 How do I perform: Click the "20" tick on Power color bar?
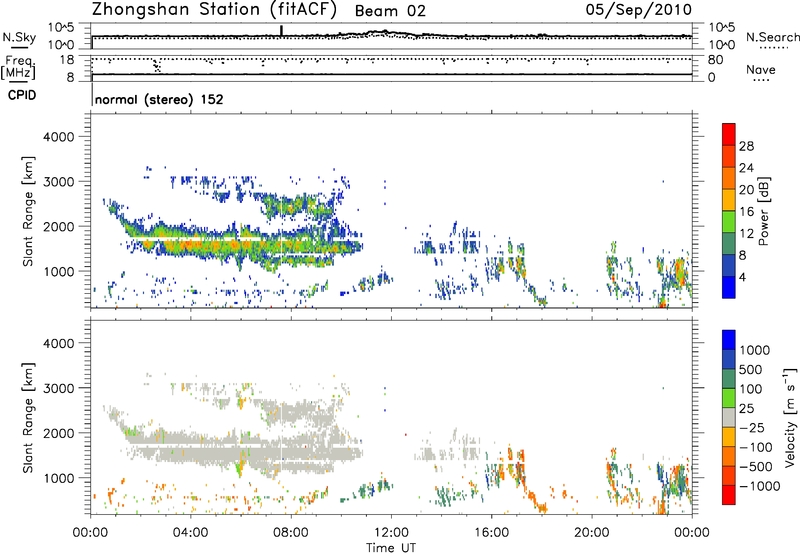[x=746, y=190]
